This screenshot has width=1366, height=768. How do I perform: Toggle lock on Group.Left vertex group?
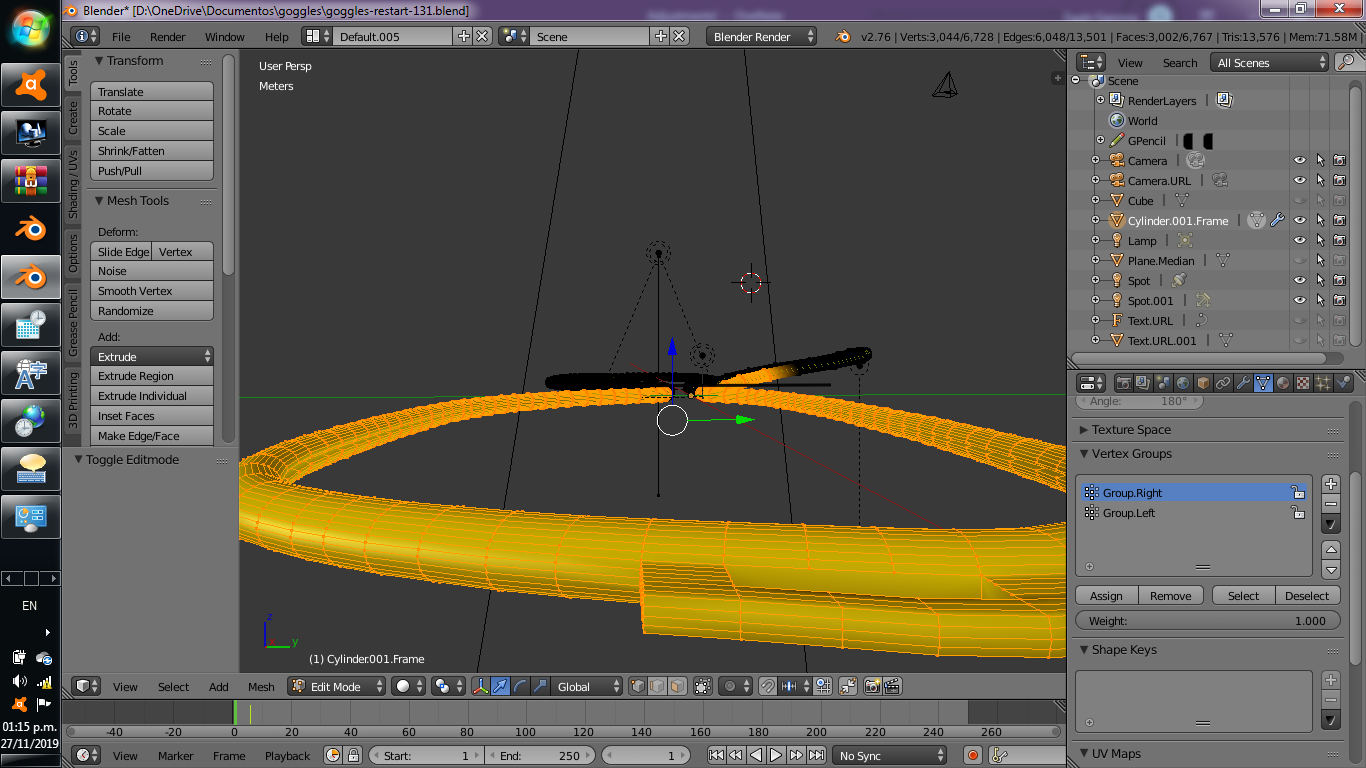(x=1297, y=513)
